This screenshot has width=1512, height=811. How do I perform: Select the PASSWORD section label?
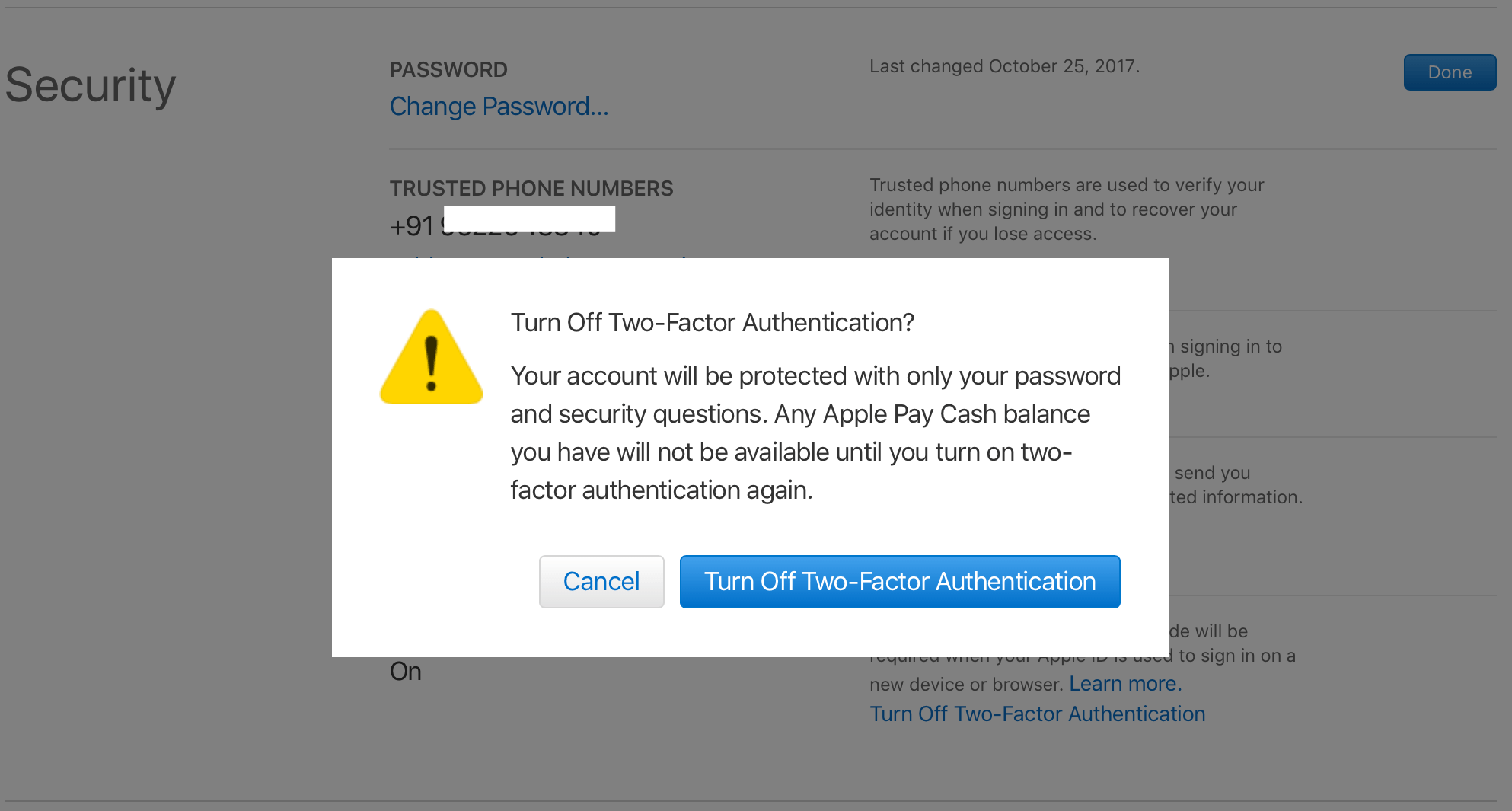click(x=448, y=70)
